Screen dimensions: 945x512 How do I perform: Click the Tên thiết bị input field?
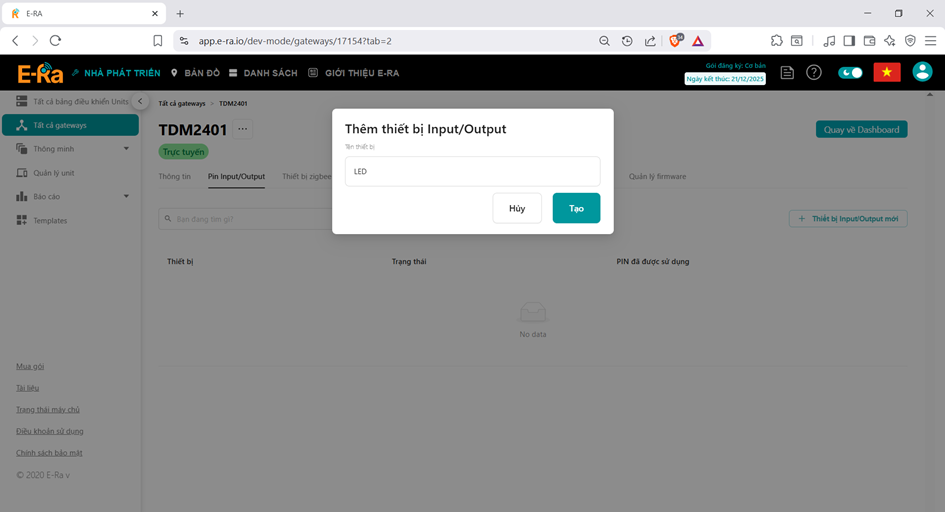(472, 171)
